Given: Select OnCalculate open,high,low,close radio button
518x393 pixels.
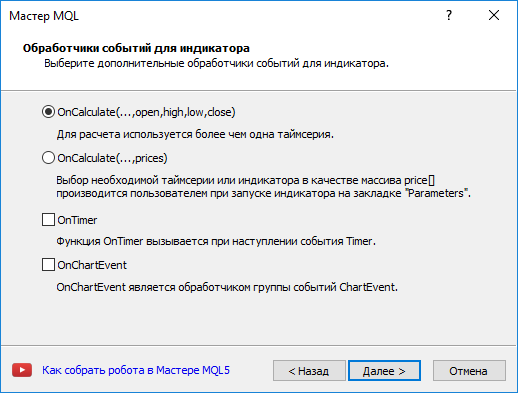Looking at the screenshot, I should (48, 112).
